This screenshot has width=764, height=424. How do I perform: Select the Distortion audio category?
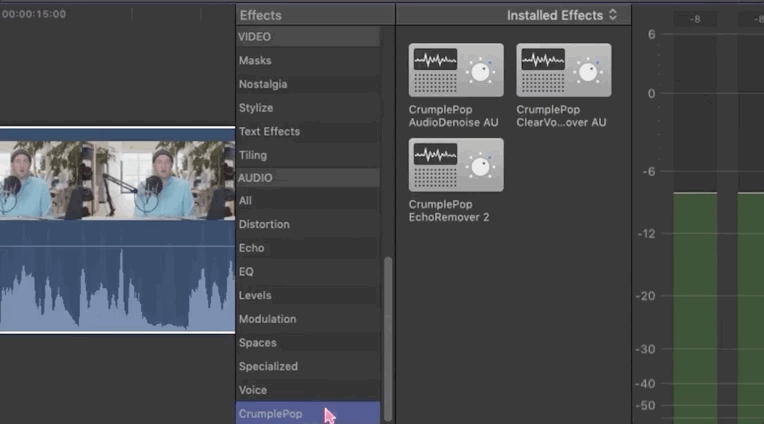point(308,224)
